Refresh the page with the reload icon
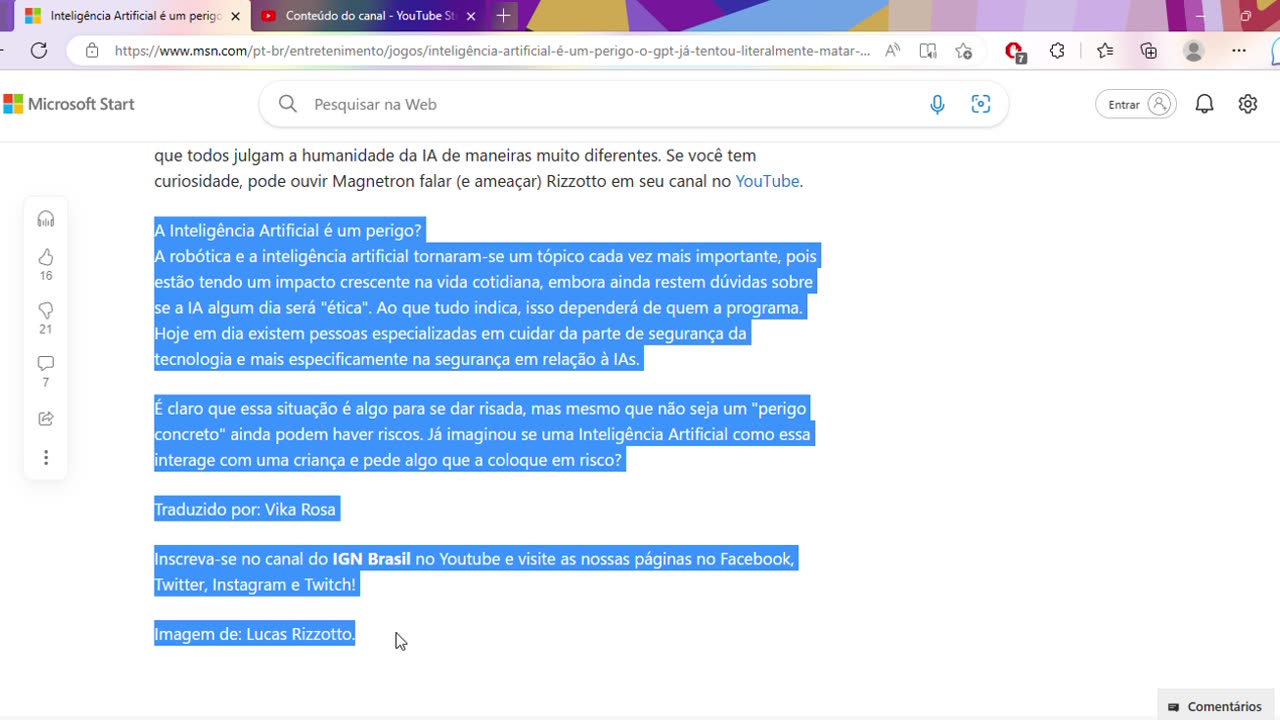The image size is (1280, 720). click(x=39, y=51)
